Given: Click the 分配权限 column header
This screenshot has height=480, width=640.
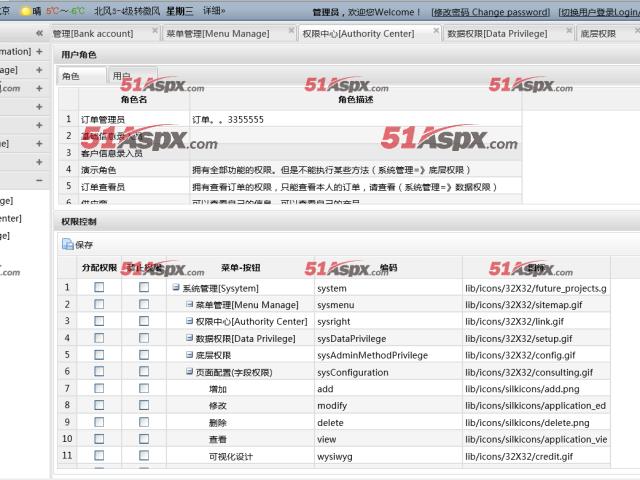Looking at the screenshot, I should tap(99, 268).
